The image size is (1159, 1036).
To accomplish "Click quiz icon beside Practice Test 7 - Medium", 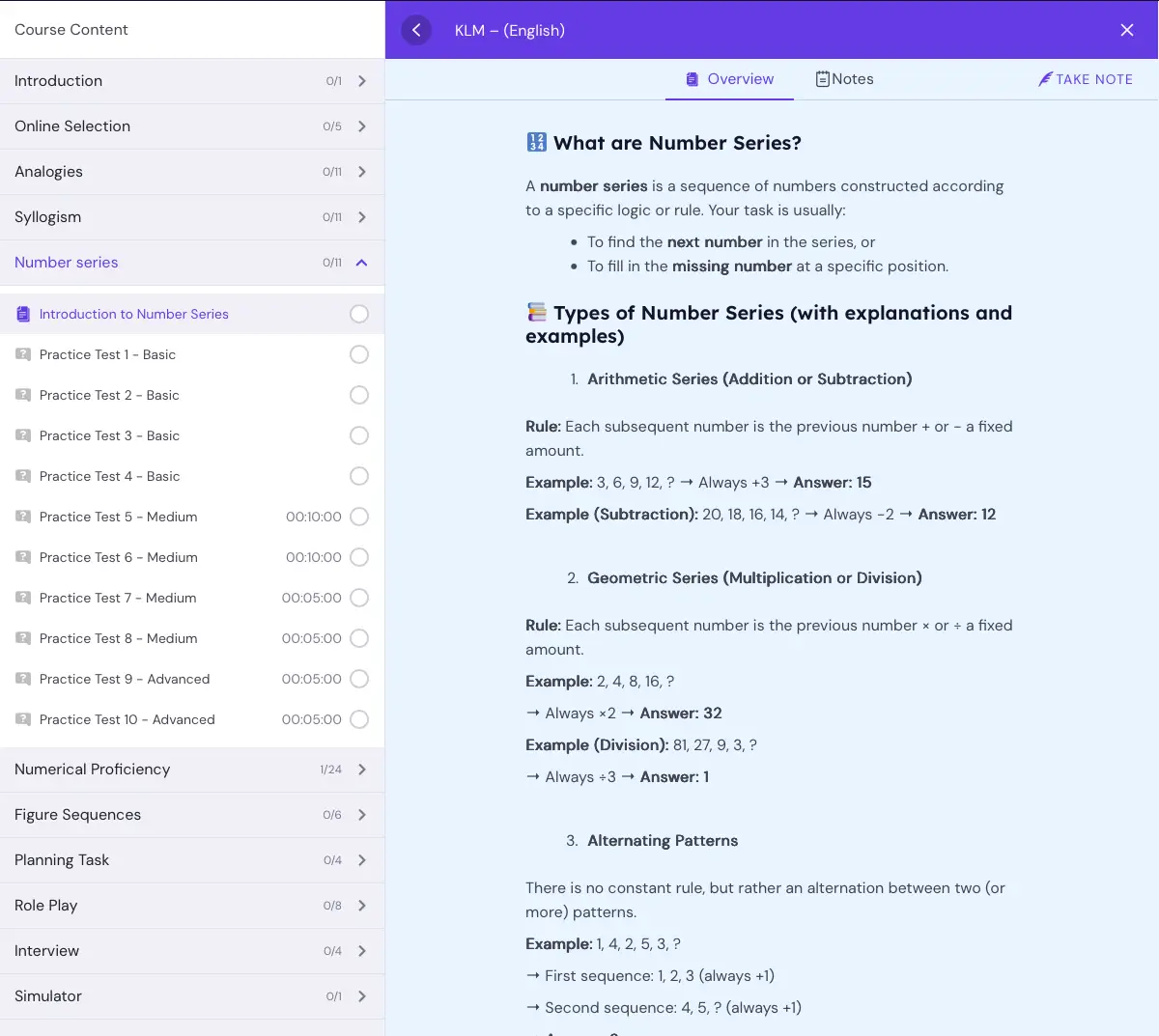I will tap(23, 598).
